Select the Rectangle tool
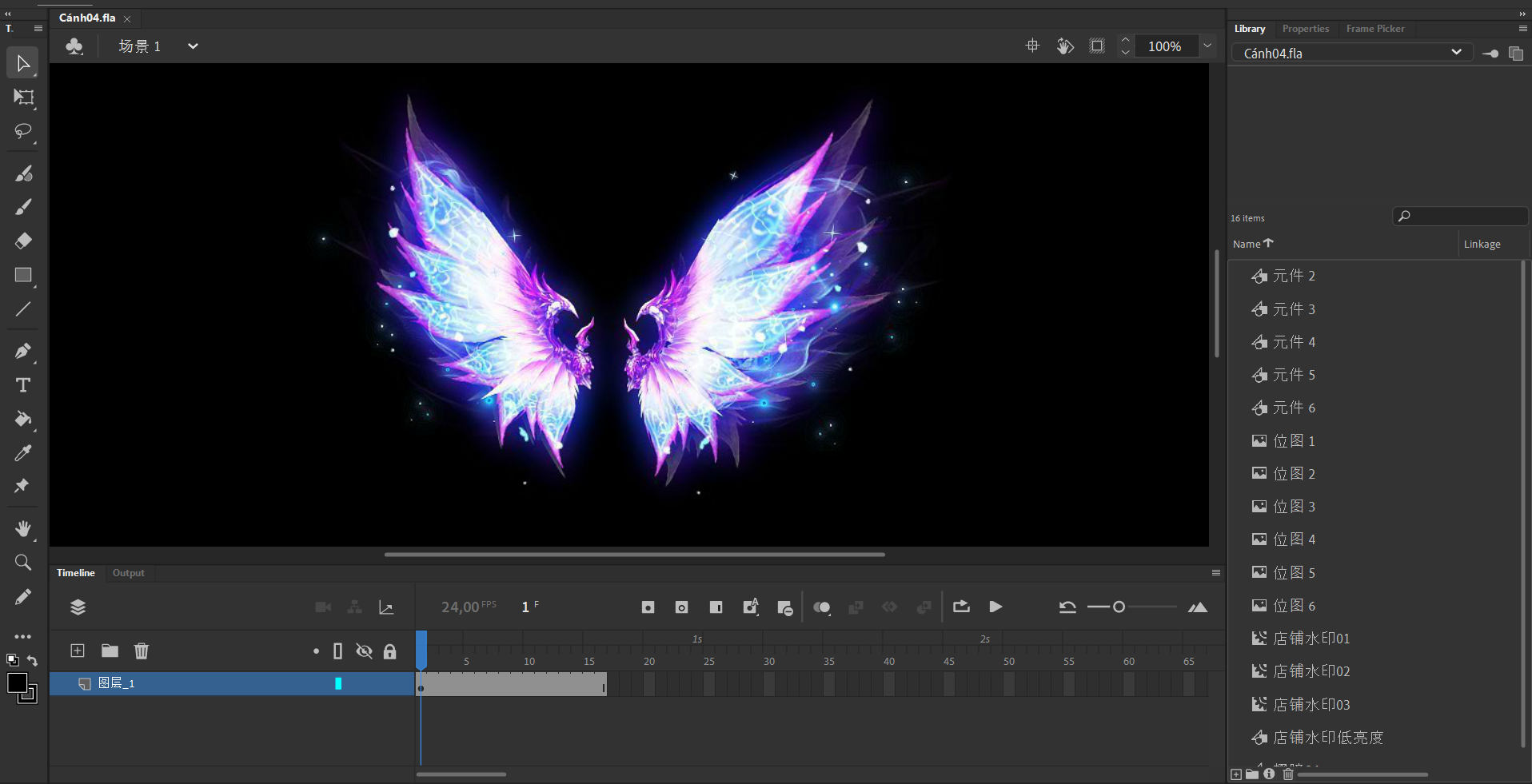 coord(23,275)
